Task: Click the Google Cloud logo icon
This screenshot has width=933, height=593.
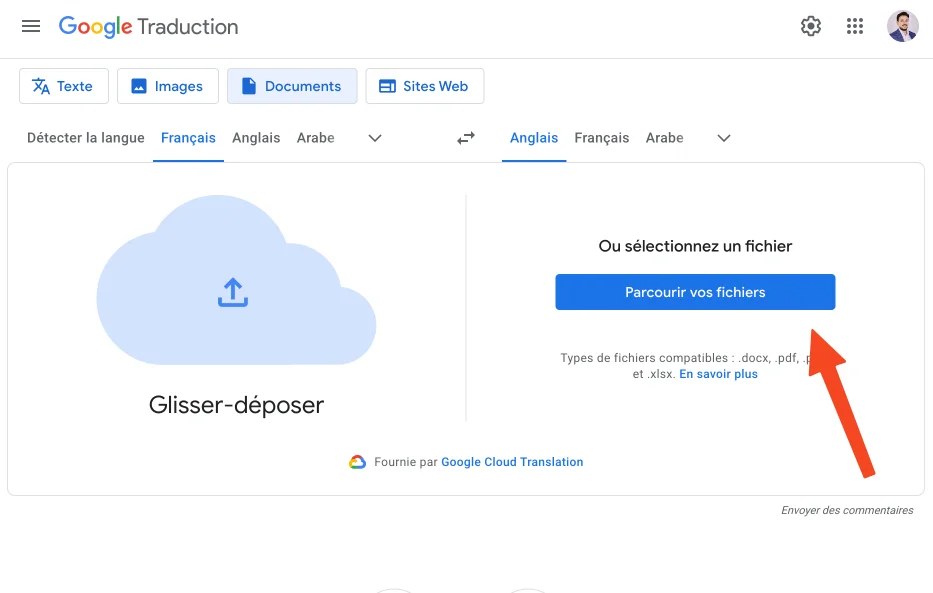Action: pos(357,462)
